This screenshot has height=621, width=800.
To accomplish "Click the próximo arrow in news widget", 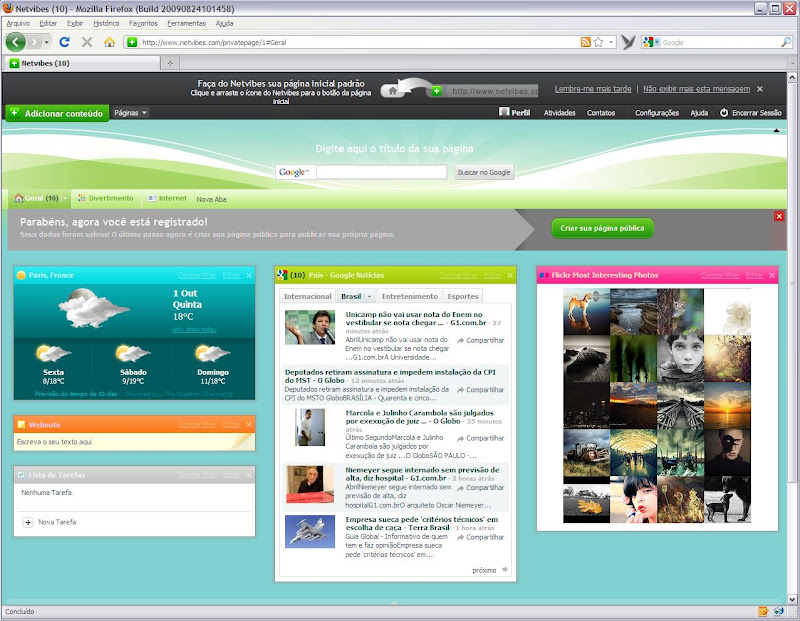I will 505,570.
